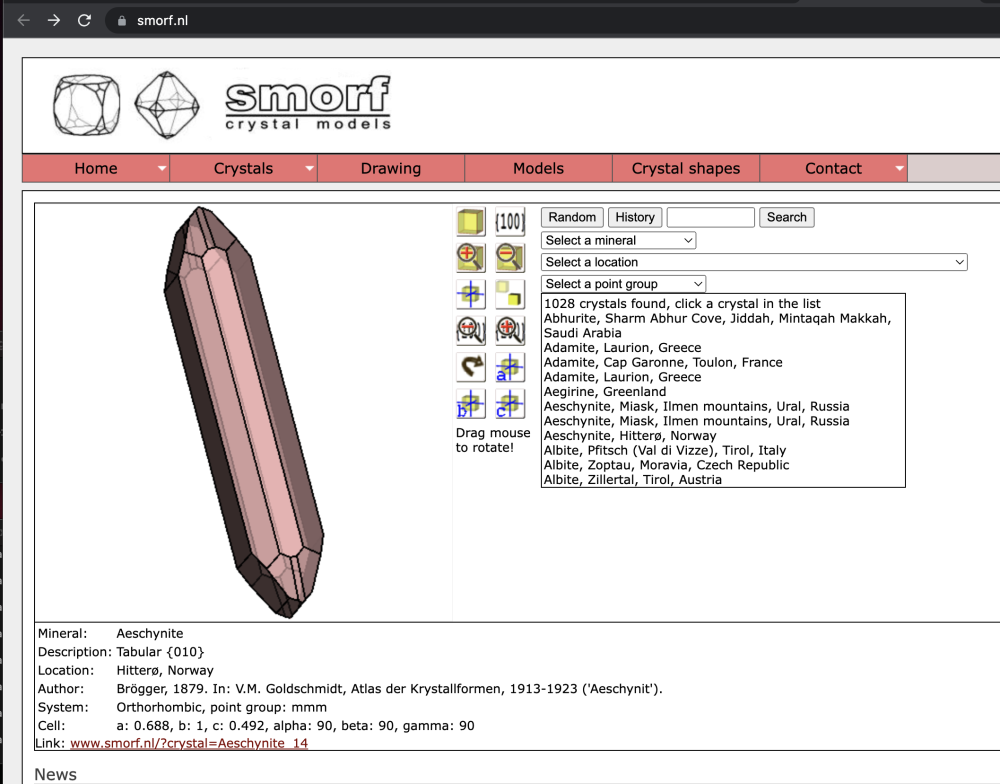Open the Select a point group dropdown
Viewport: 1000px width, 784px height.
click(622, 283)
